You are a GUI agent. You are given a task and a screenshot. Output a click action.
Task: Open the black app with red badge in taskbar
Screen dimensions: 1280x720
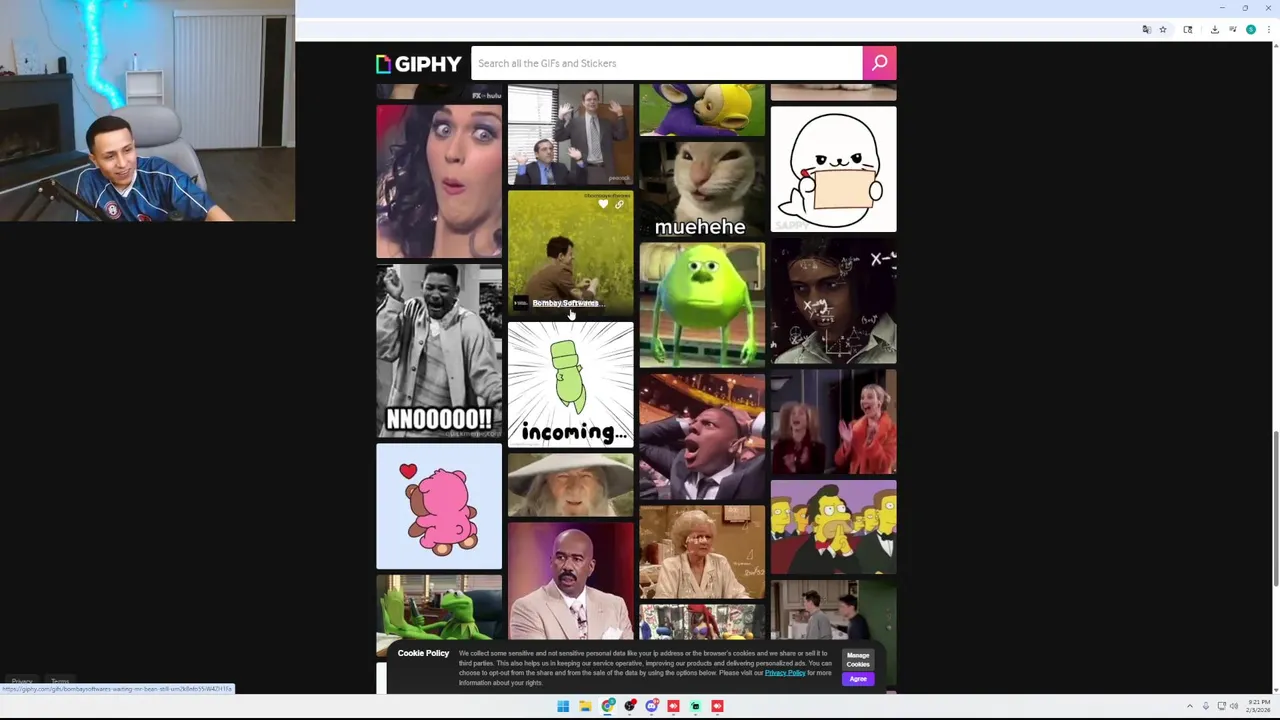click(x=630, y=706)
